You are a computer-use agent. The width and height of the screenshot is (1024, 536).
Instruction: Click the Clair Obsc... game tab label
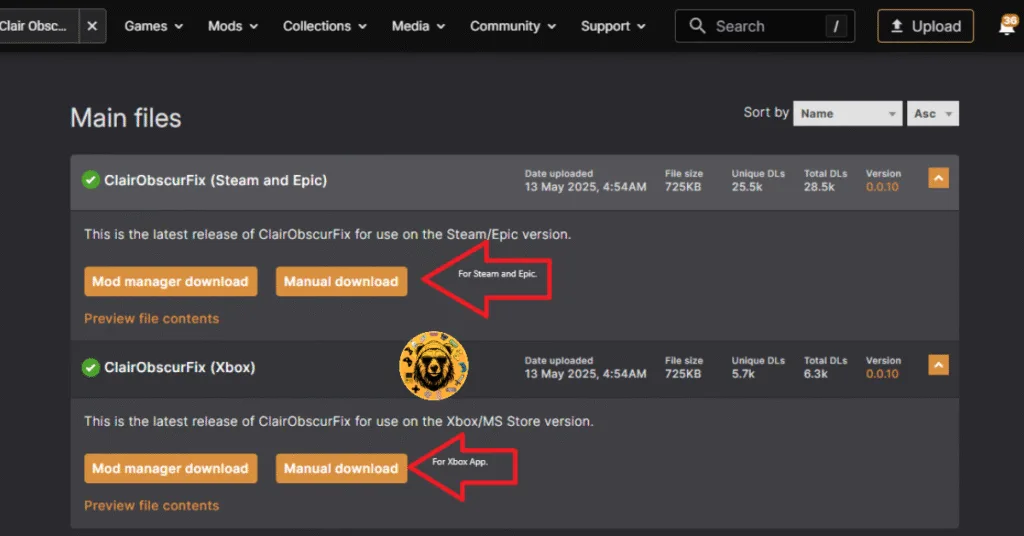click(34, 26)
